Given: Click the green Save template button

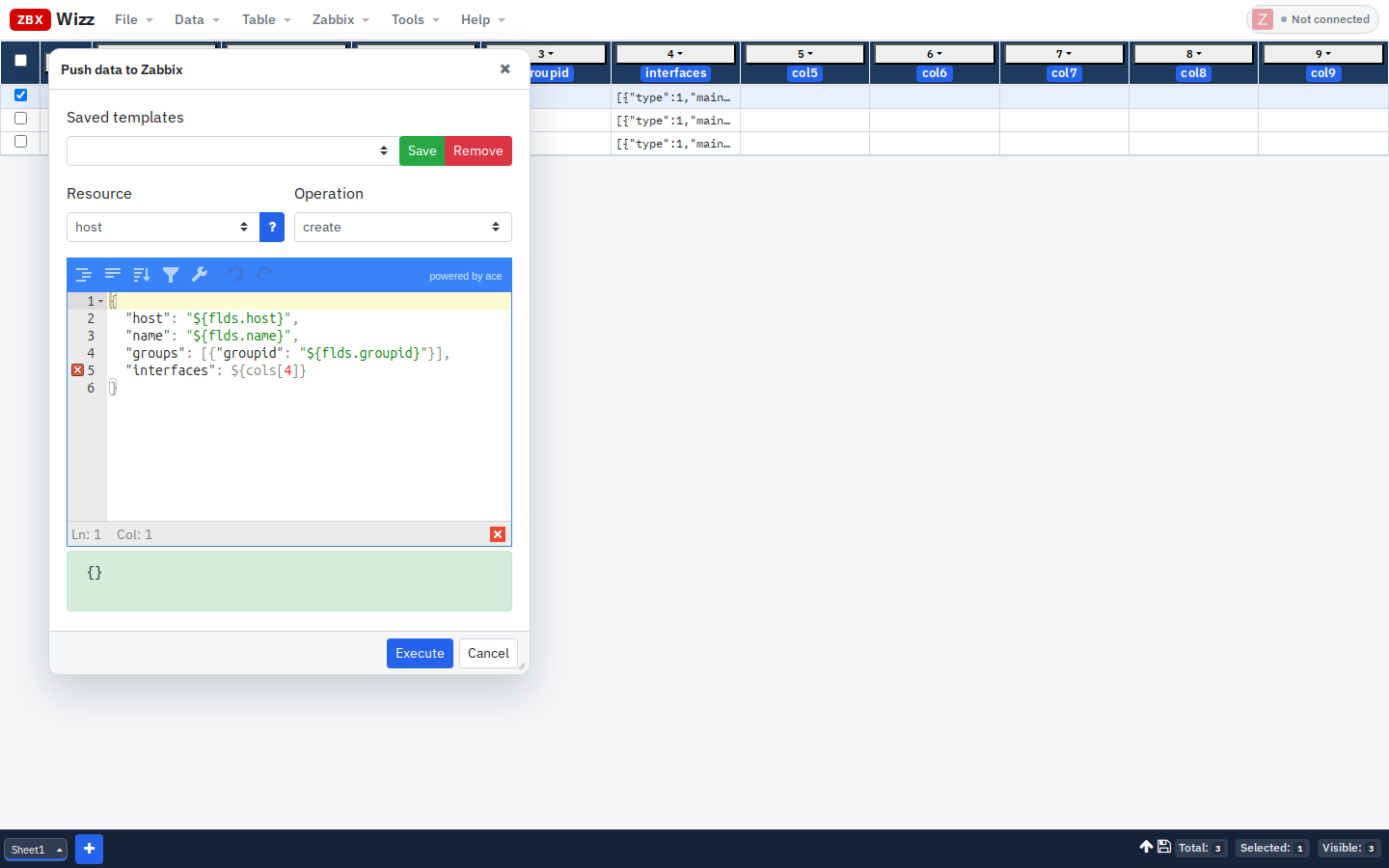Looking at the screenshot, I should [422, 151].
